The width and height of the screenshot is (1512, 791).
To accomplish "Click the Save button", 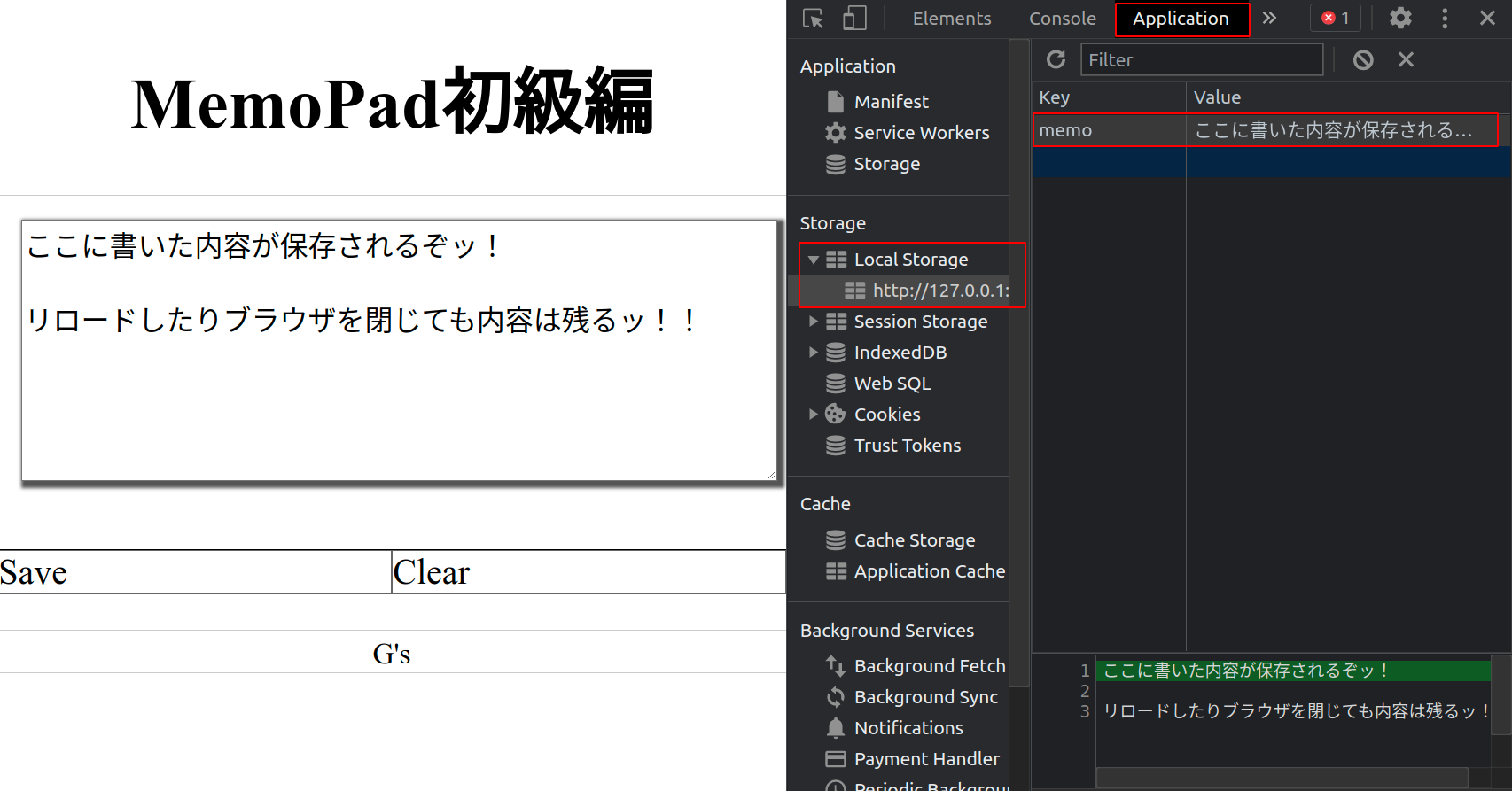I will click(195, 572).
